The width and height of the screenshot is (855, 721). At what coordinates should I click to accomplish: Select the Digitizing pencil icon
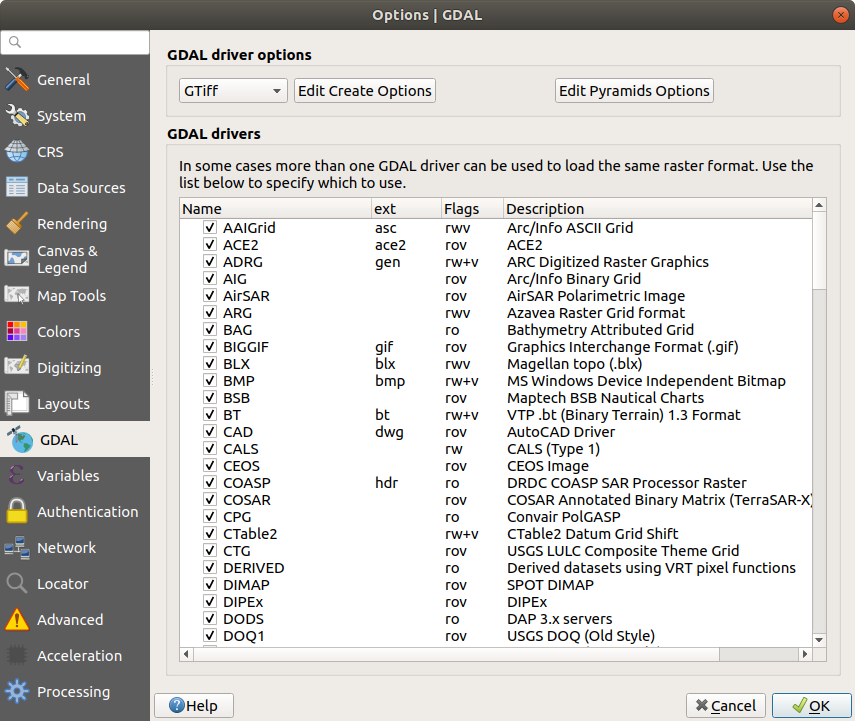[17, 368]
